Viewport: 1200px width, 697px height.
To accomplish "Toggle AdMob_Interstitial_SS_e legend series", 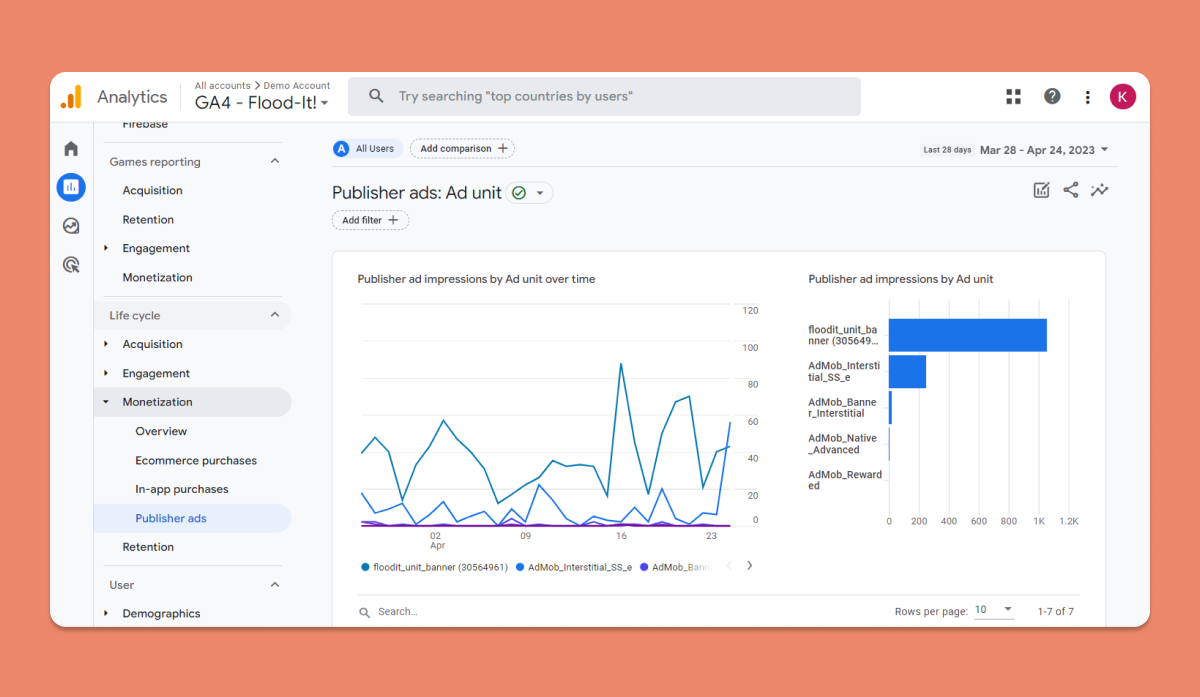I will (x=573, y=567).
